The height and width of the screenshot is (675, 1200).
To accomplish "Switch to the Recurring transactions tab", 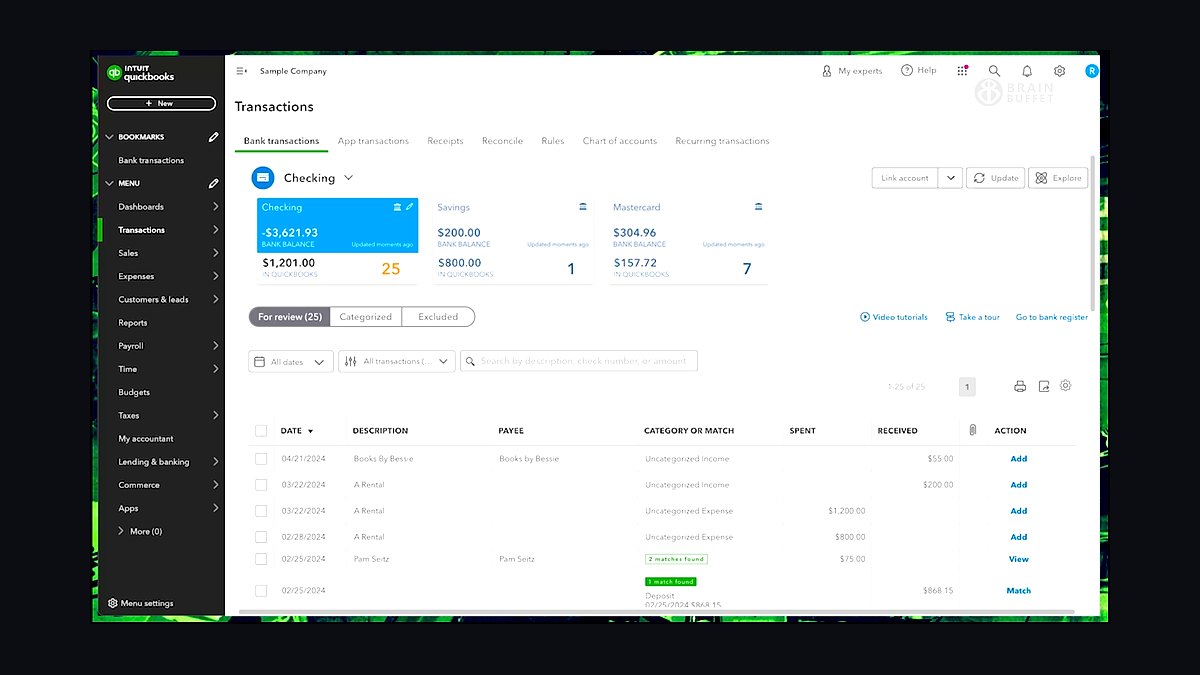I will click(x=722, y=141).
